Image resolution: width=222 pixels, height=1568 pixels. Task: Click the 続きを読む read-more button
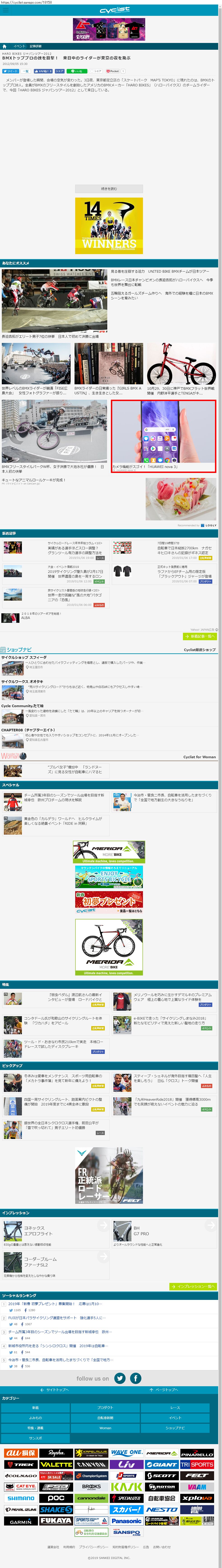[x=109, y=189]
